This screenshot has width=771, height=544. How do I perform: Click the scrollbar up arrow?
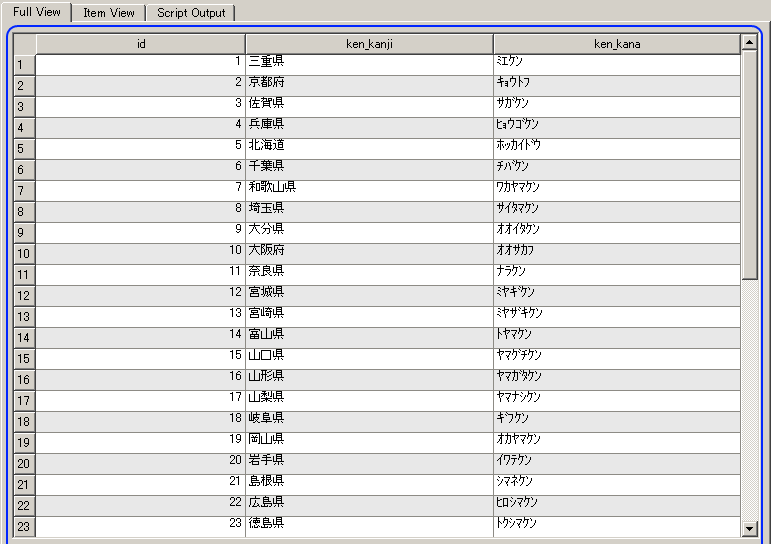click(x=749, y=42)
